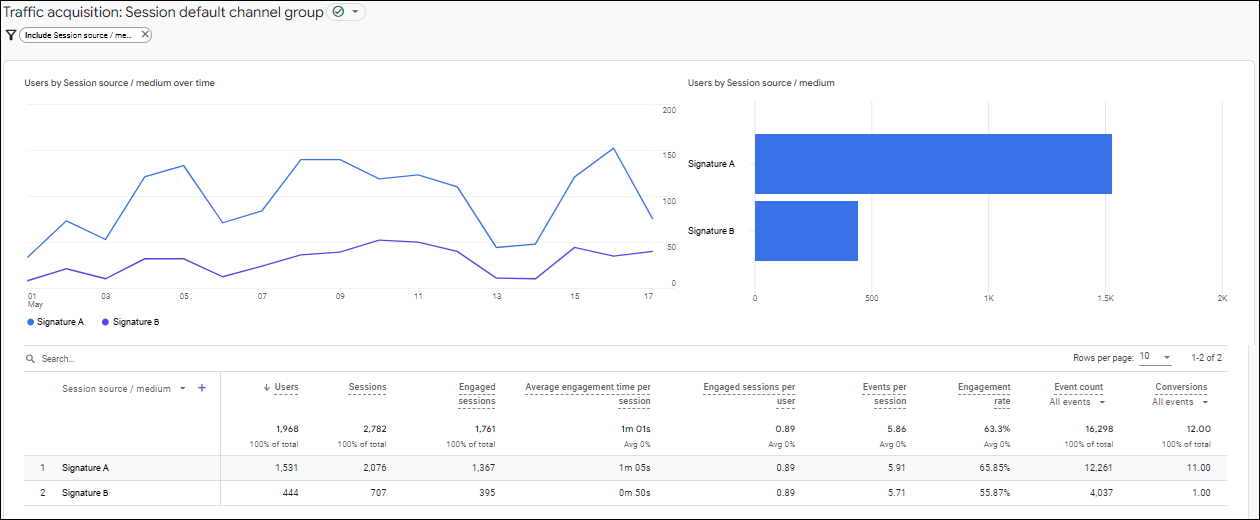This screenshot has height=520, width=1260.
Task: Sort by the Sessions column header
Action: click(367, 387)
